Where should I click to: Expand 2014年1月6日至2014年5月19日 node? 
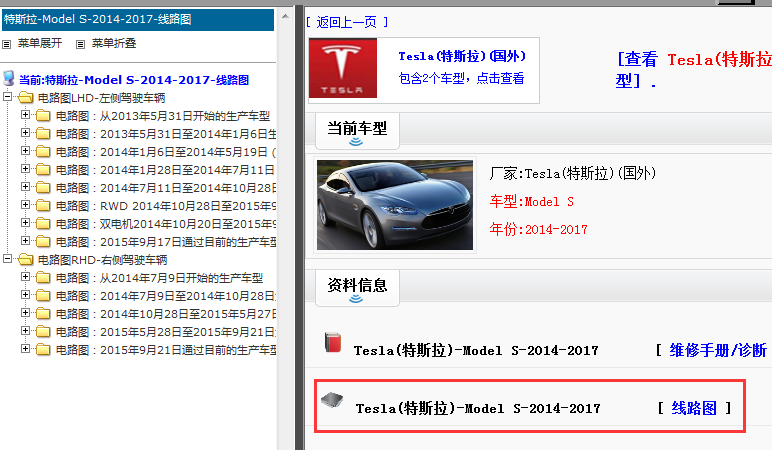pos(25,151)
